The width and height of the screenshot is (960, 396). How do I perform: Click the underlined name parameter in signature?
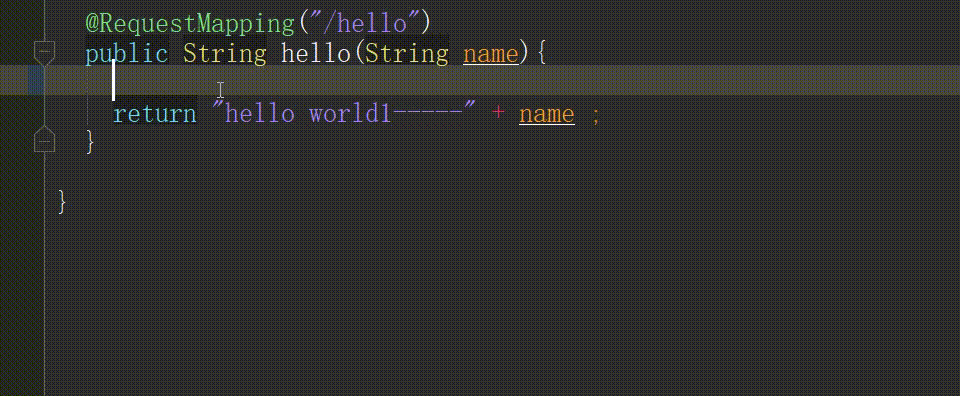[491, 54]
